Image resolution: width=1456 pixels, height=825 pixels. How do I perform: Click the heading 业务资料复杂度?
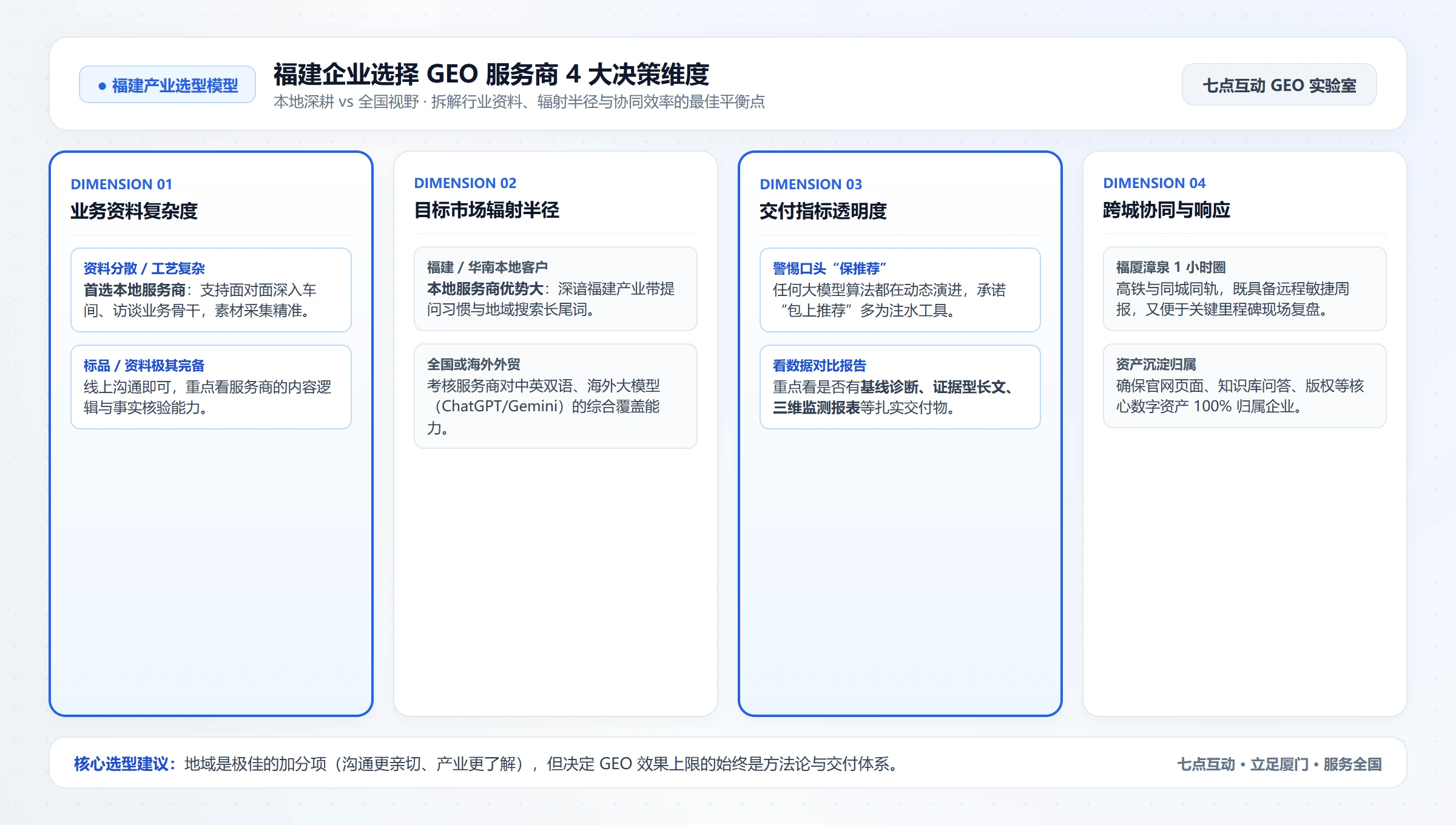click(x=134, y=211)
